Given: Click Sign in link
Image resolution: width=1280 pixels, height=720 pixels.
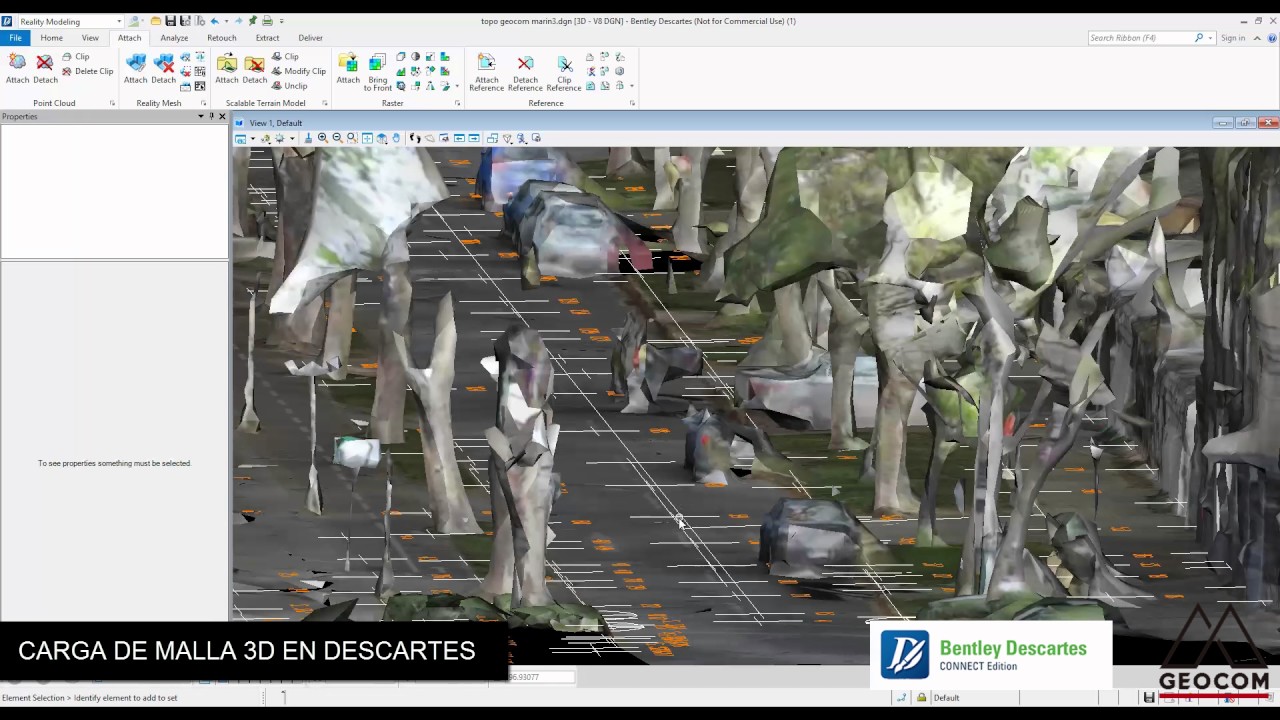Looking at the screenshot, I should pyautogui.click(x=1233, y=38).
